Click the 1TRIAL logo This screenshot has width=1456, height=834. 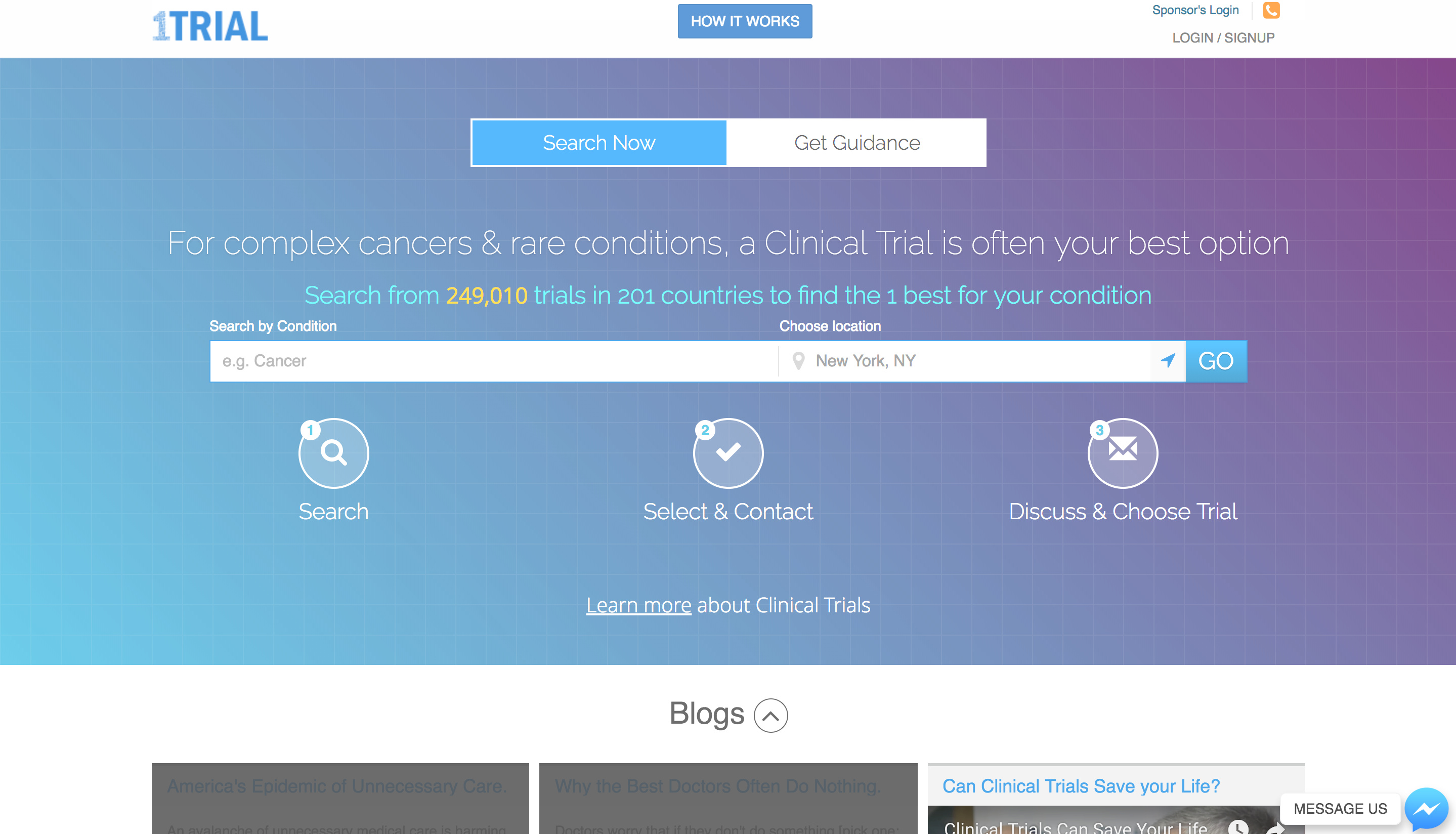(210, 26)
